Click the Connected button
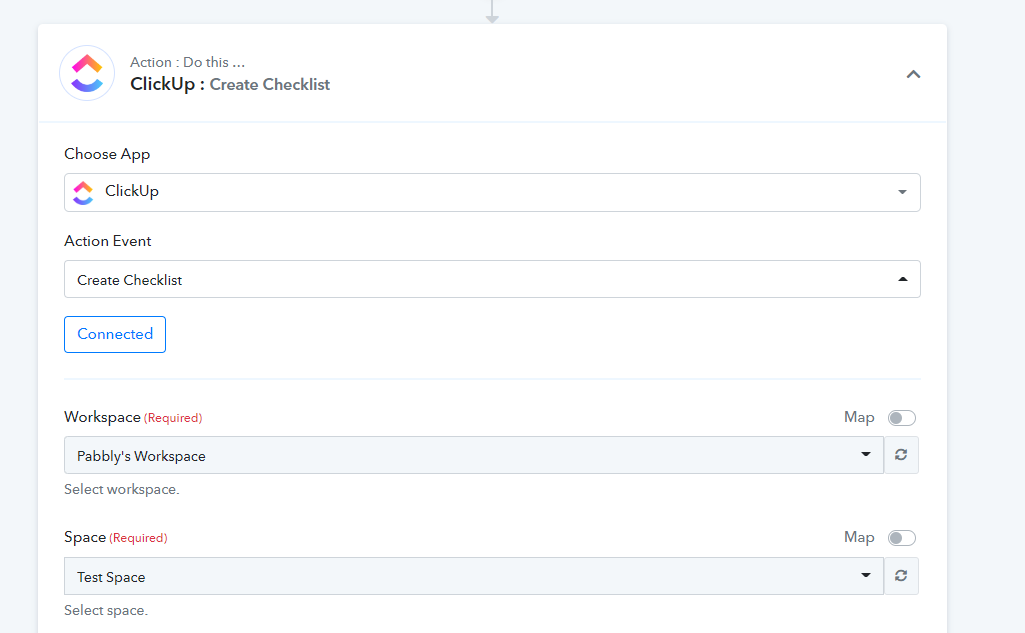Viewport: 1025px width, 633px height. coord(115,334)
